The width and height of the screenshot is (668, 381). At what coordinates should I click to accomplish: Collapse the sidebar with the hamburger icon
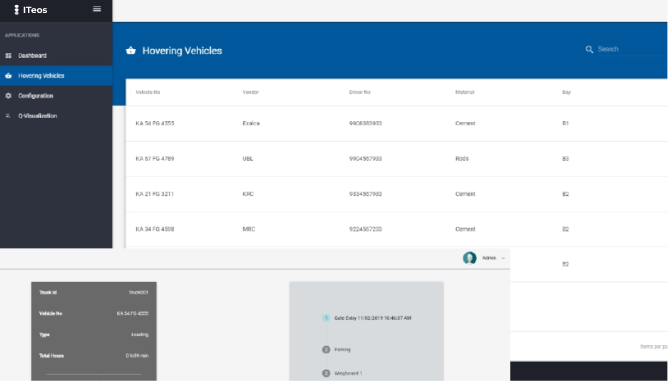(97, 9)
